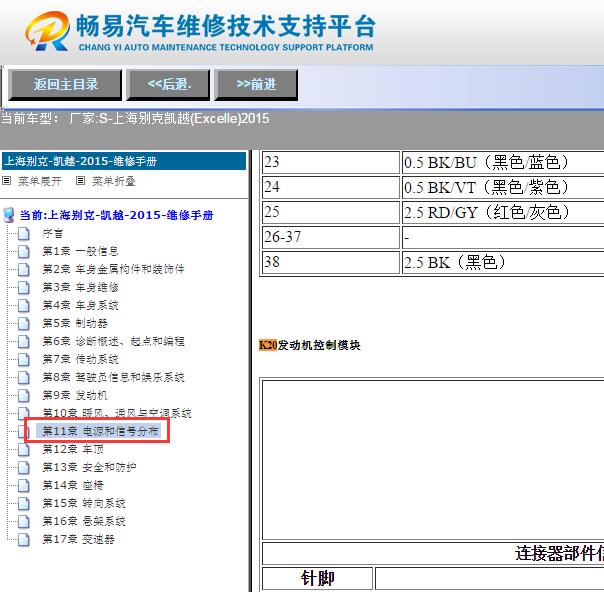Viewport: 604px width, 592px height.
Task: Click the page icon beside 第1章 一般信息
Action: (x=23, y=252)
